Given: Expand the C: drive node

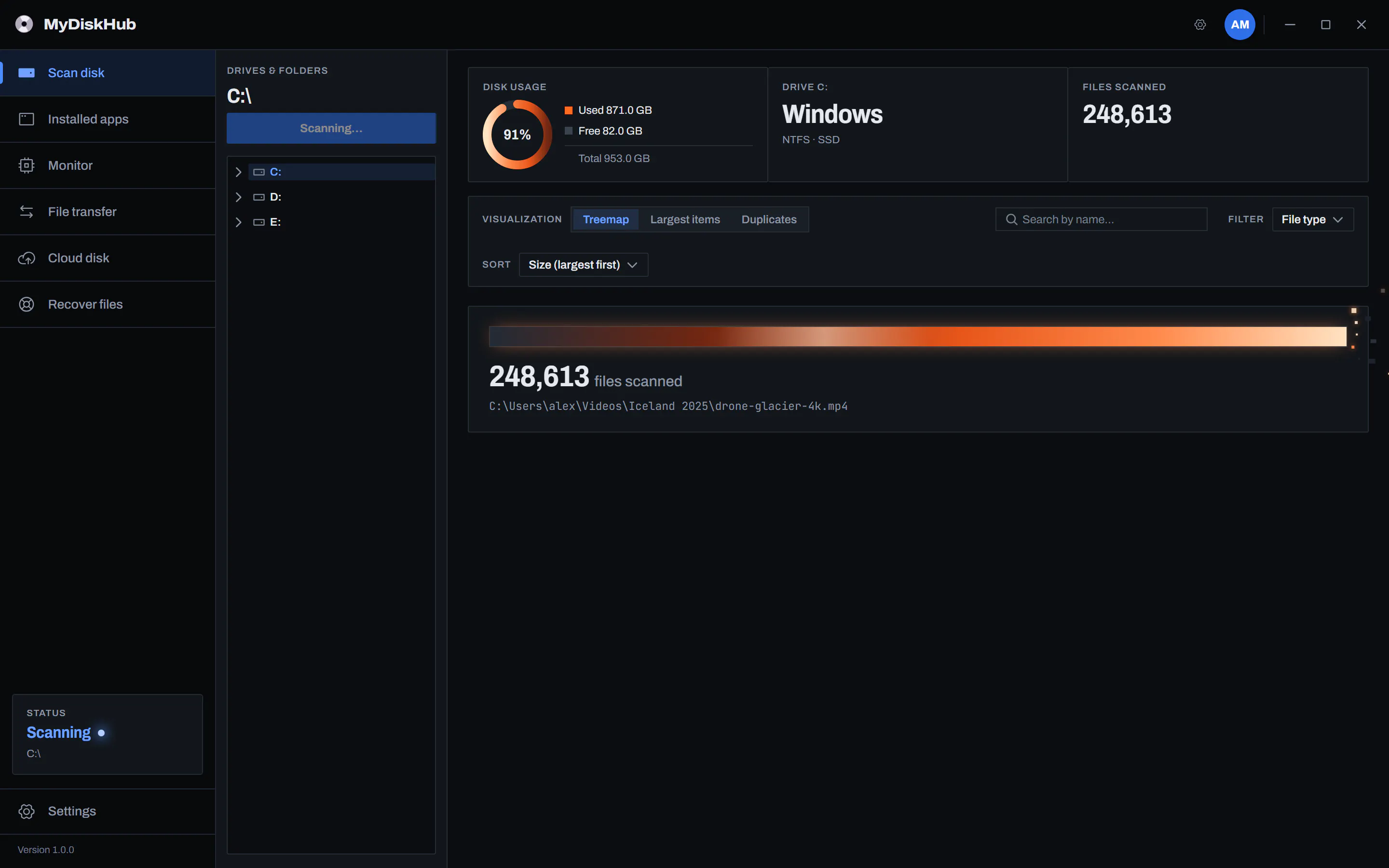Looking at the screenshot, I should [x=238, y=172].
